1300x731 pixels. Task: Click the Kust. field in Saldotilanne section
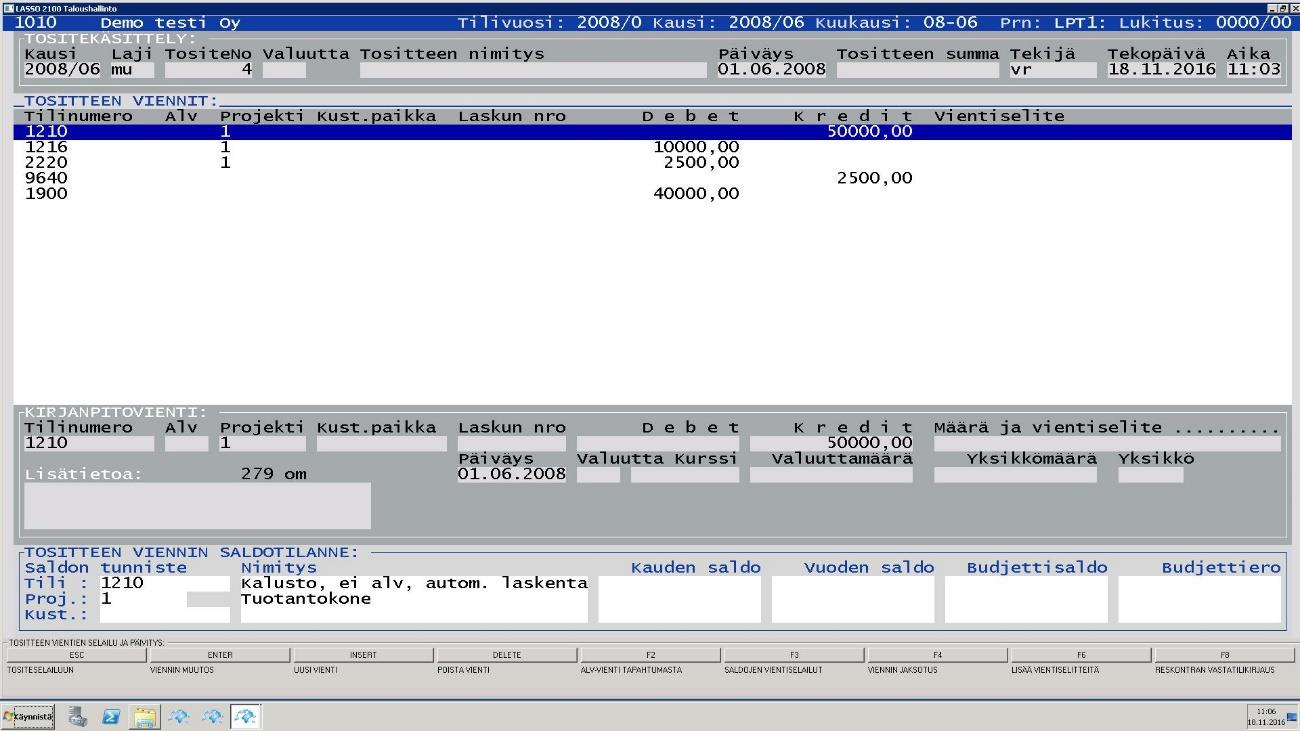pyautogui.click(x=165, y=615)
